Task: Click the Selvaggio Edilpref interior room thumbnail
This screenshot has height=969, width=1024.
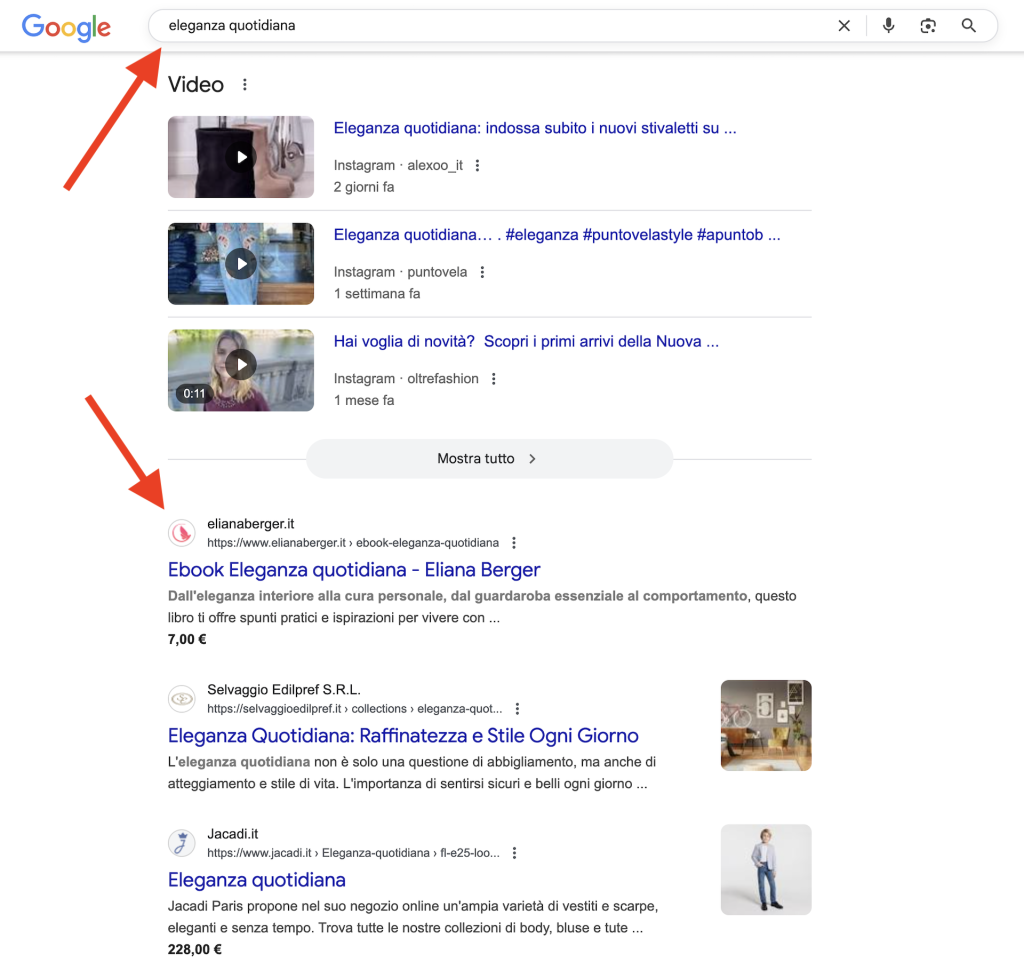Action: click(766, 725)
